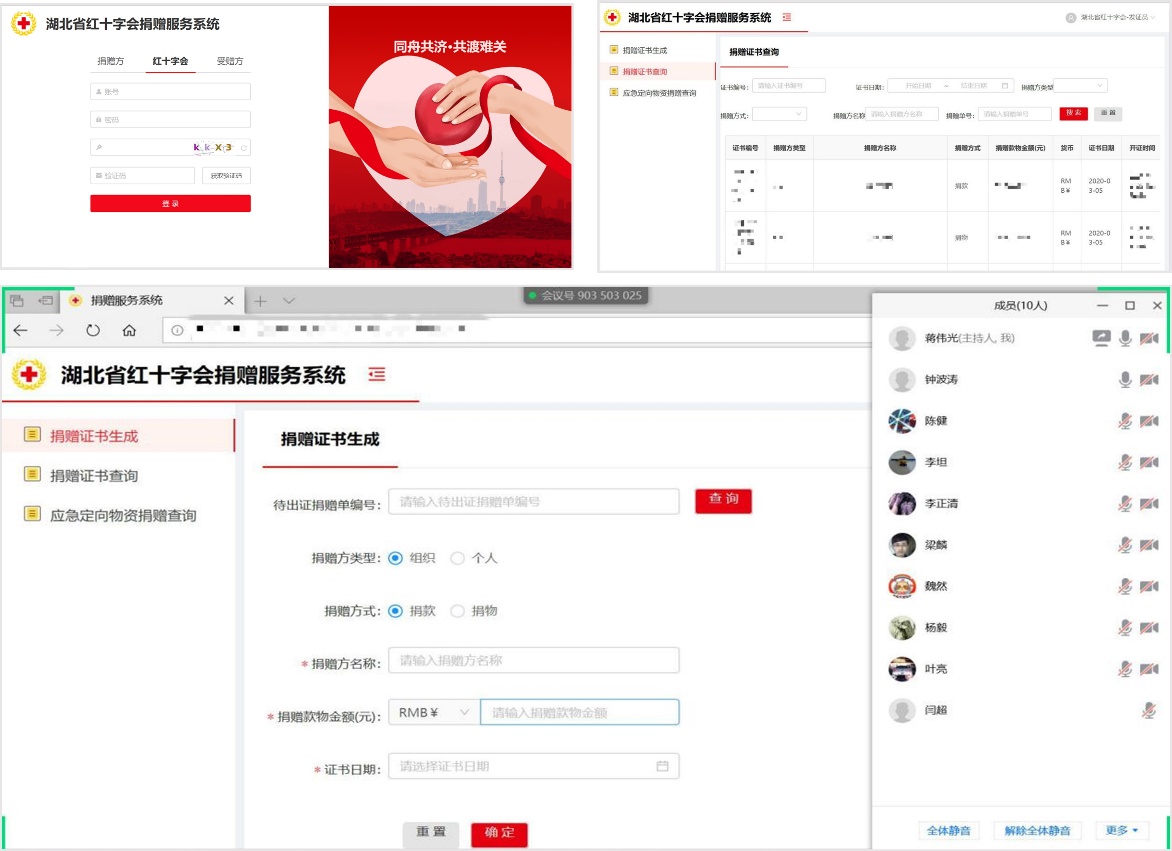
Task: Toggle microphone for member 钟波涛
Action: (x=1125, y=380)
